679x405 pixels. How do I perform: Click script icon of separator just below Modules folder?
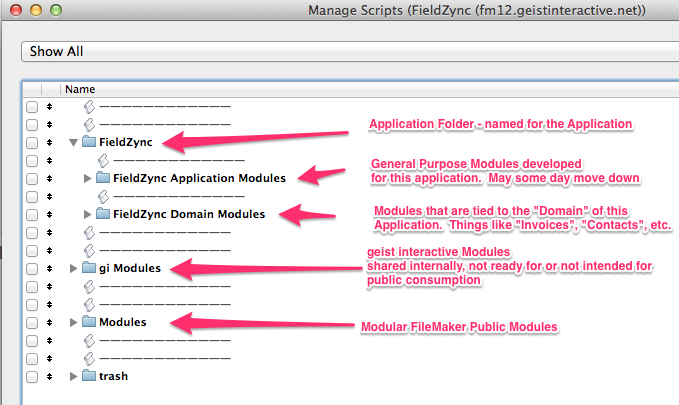click(89, 340)
